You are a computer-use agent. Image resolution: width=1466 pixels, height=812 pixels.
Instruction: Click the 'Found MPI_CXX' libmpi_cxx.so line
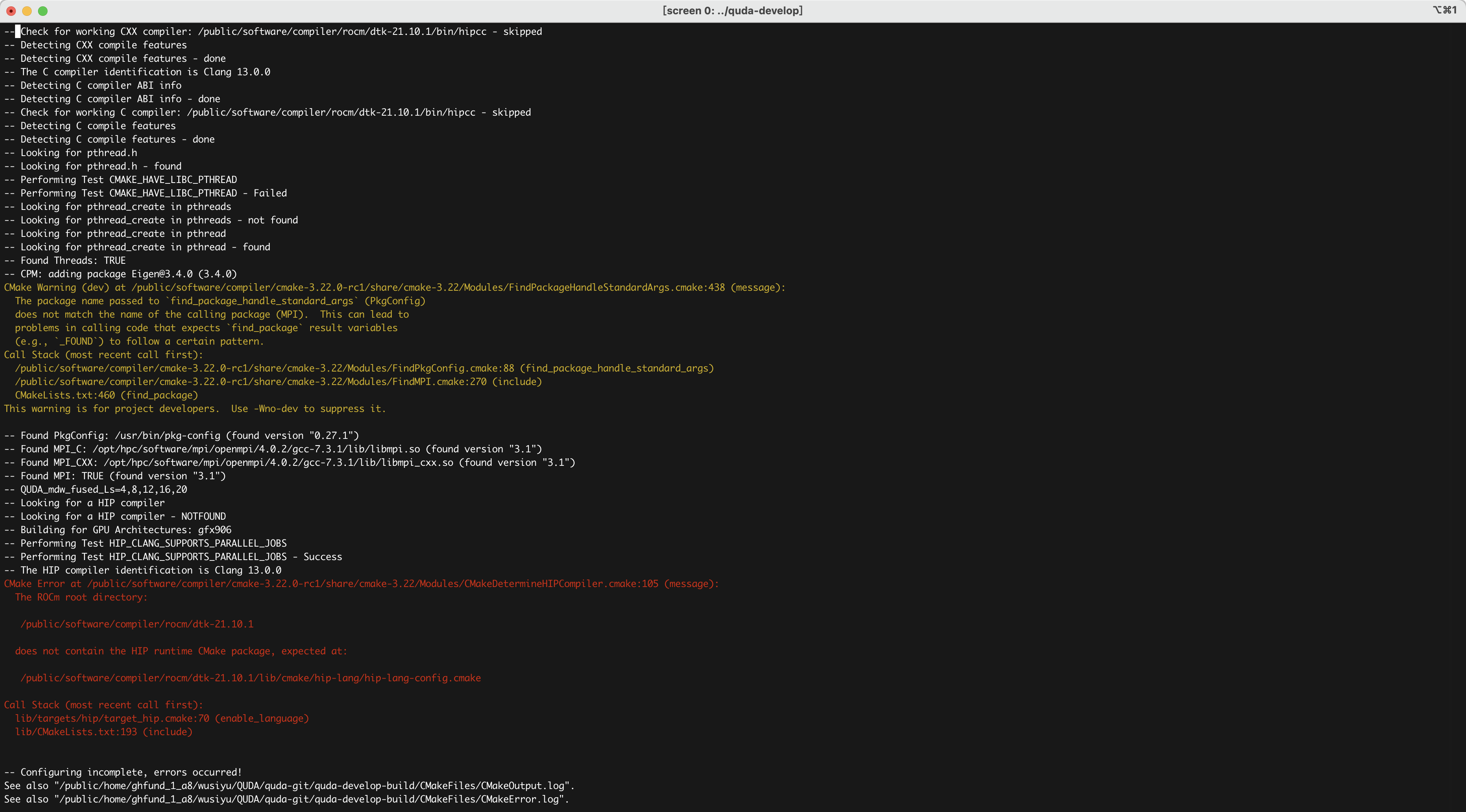click(x=290, y=463)
